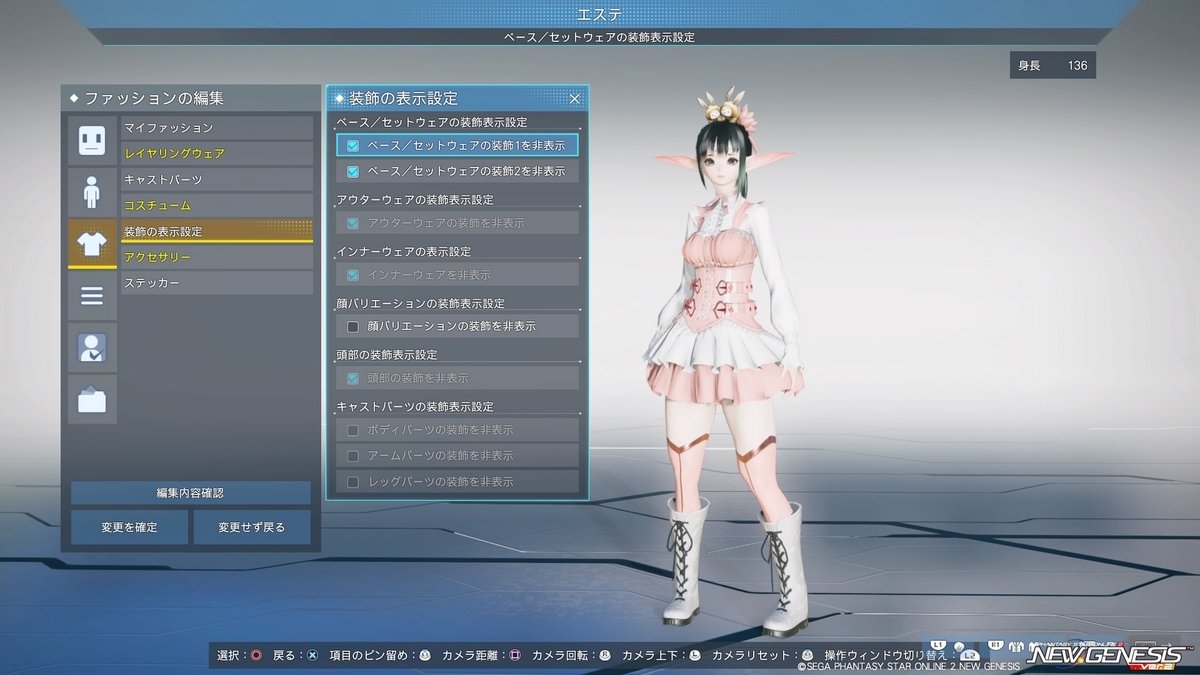
Task: Click 変更を確定 button
Action: click(x=130, y=527)
